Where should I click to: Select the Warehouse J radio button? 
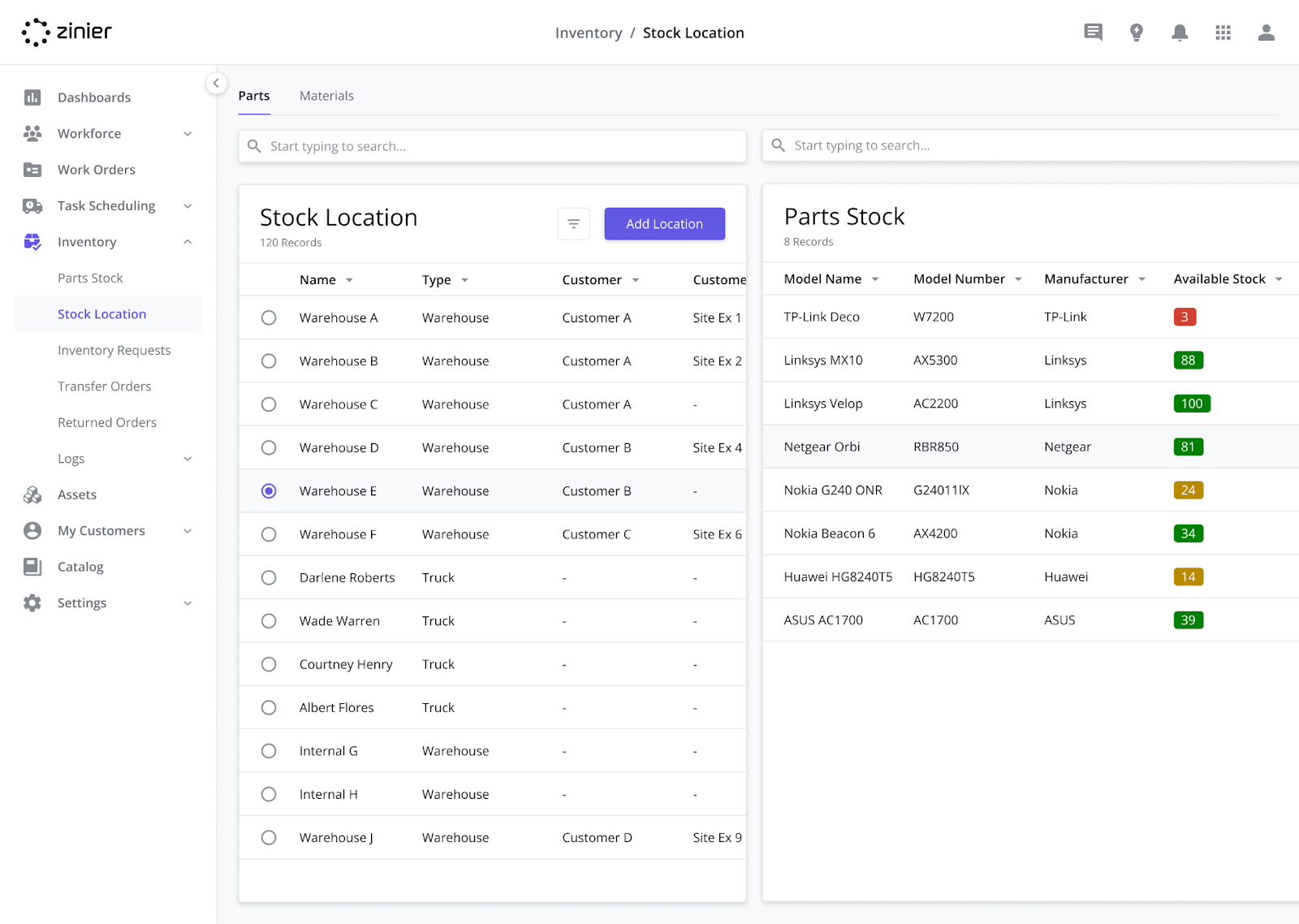click(x=269, y=837)
